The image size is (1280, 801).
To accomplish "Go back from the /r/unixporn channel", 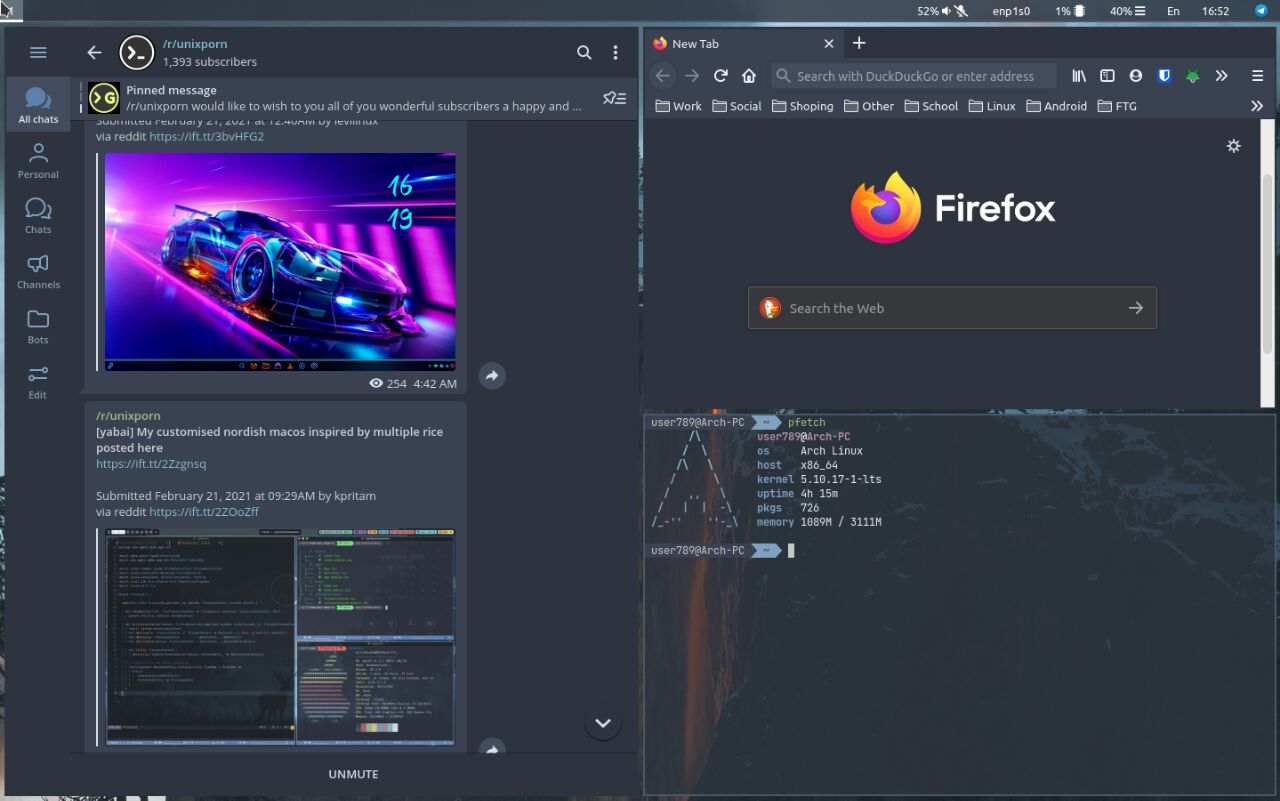I will click(x=94, y=52).
